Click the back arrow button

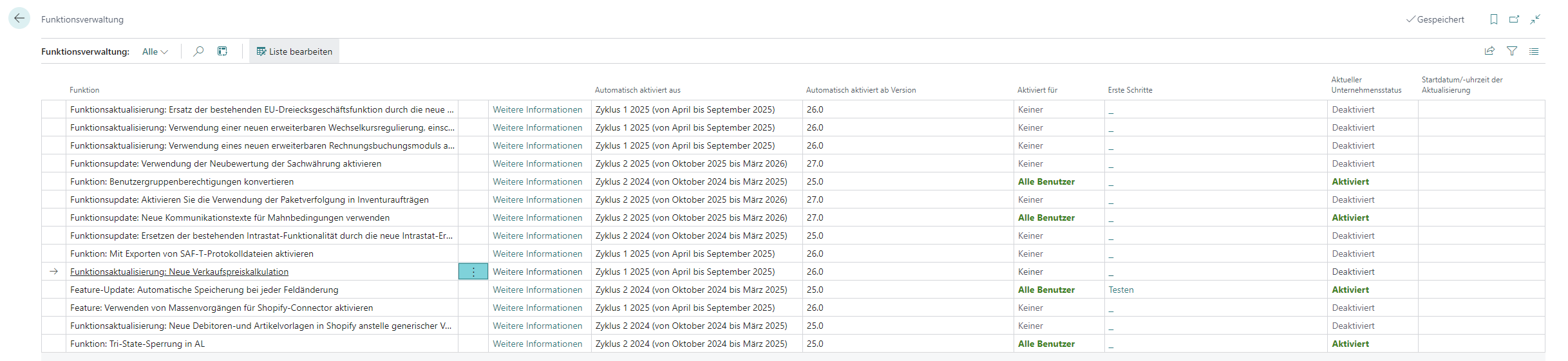point(19,19)
